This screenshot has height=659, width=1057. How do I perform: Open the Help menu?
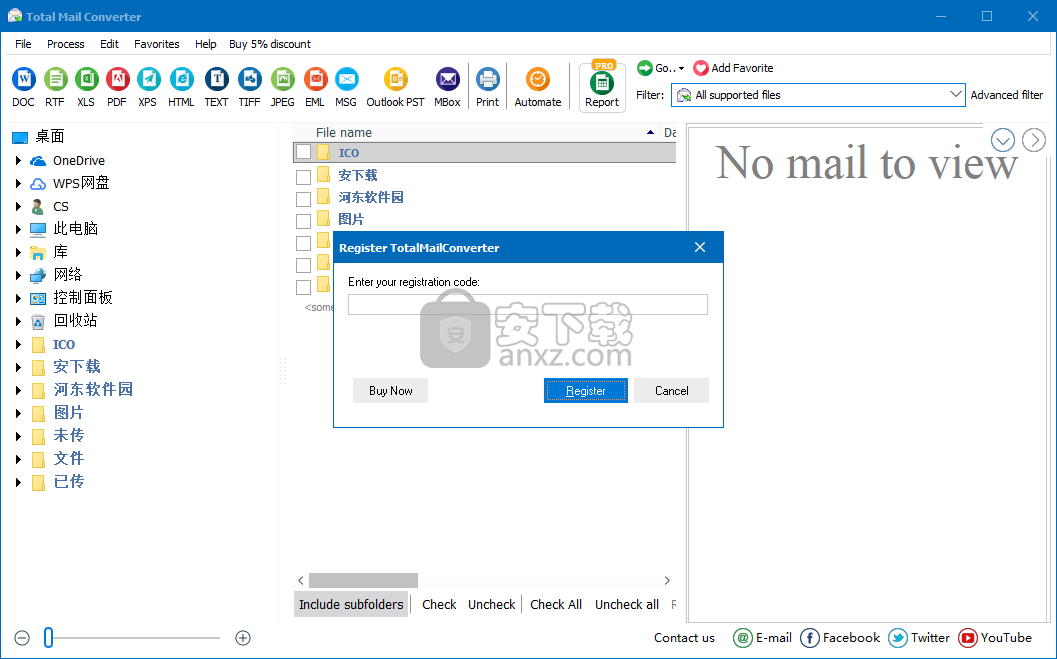[206, 44]
